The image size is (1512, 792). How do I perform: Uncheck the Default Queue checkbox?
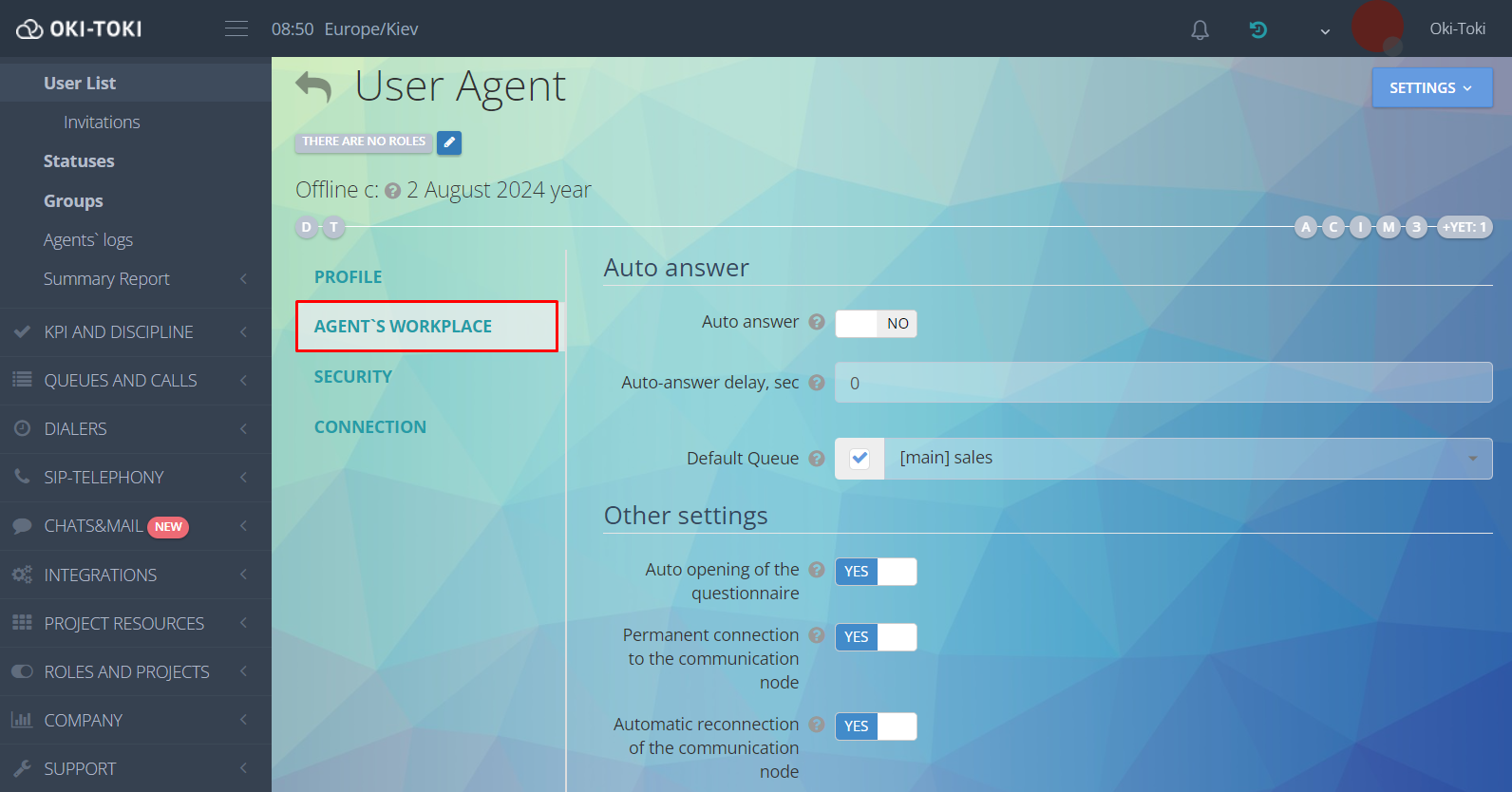pyautogui.click(x=860, y=459)
